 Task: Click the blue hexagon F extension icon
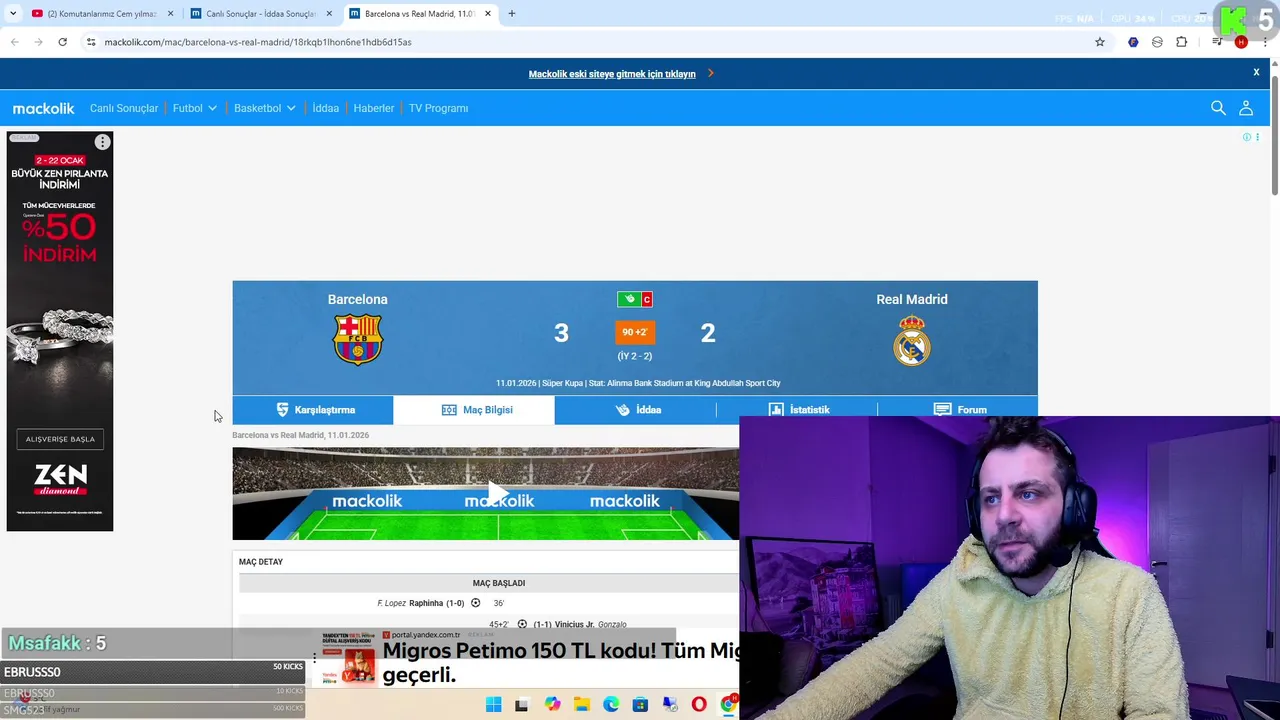tap(1133, 42)
